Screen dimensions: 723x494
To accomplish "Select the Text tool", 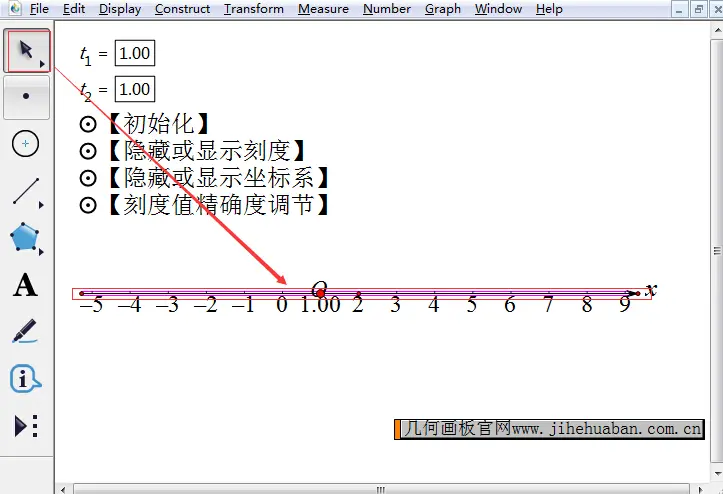I will [x=26, y=286].
